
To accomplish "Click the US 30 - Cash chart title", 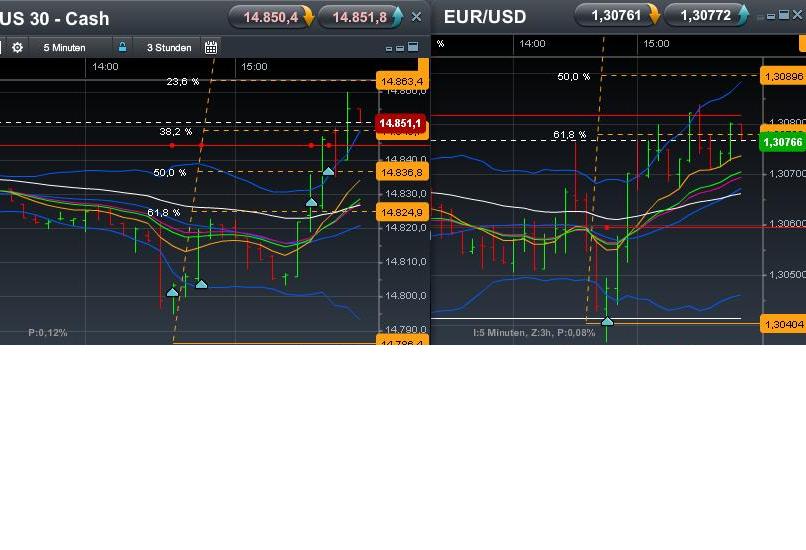I will (54, 19).
